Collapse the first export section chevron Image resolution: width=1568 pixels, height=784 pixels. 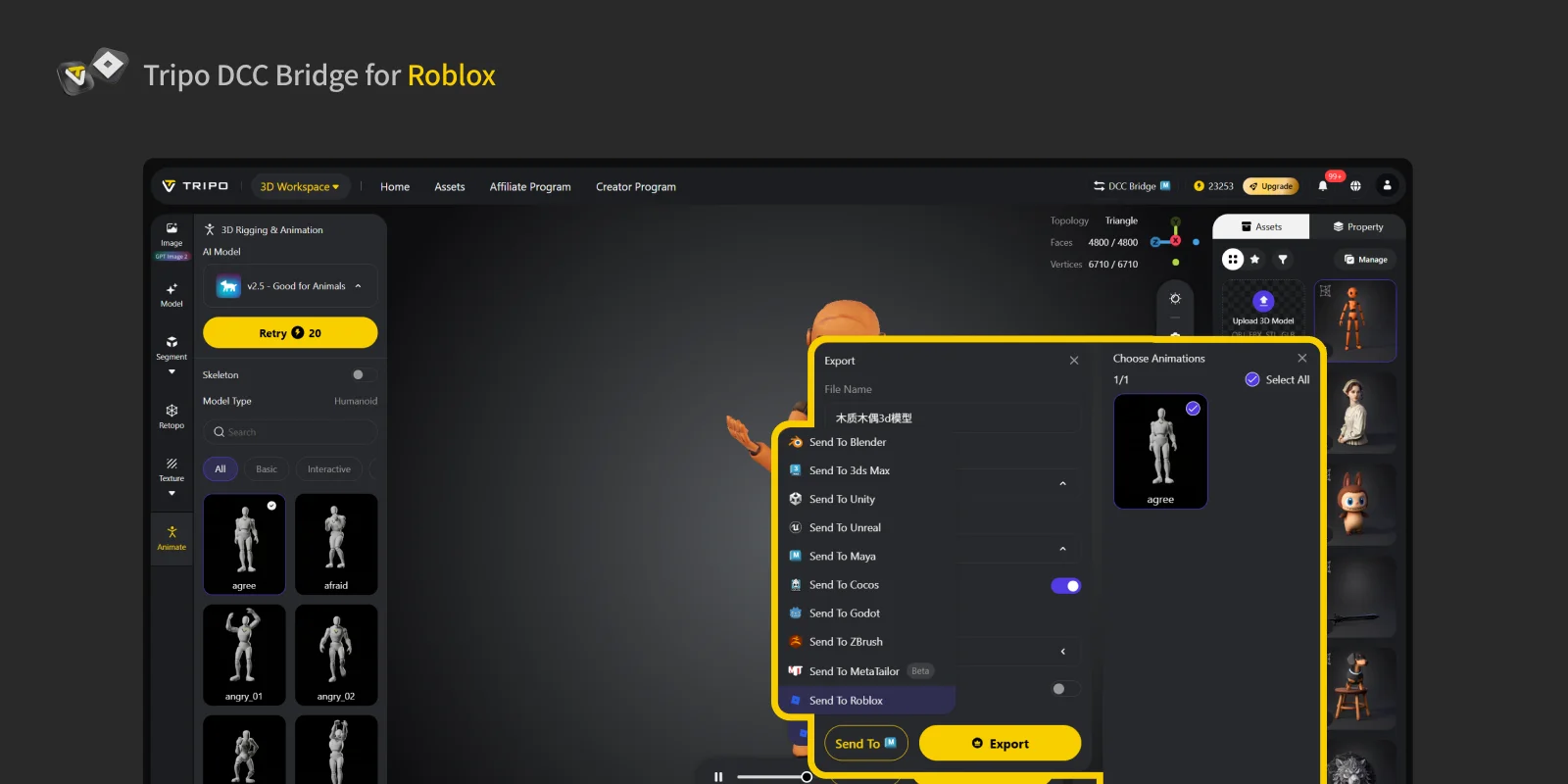1062,484
